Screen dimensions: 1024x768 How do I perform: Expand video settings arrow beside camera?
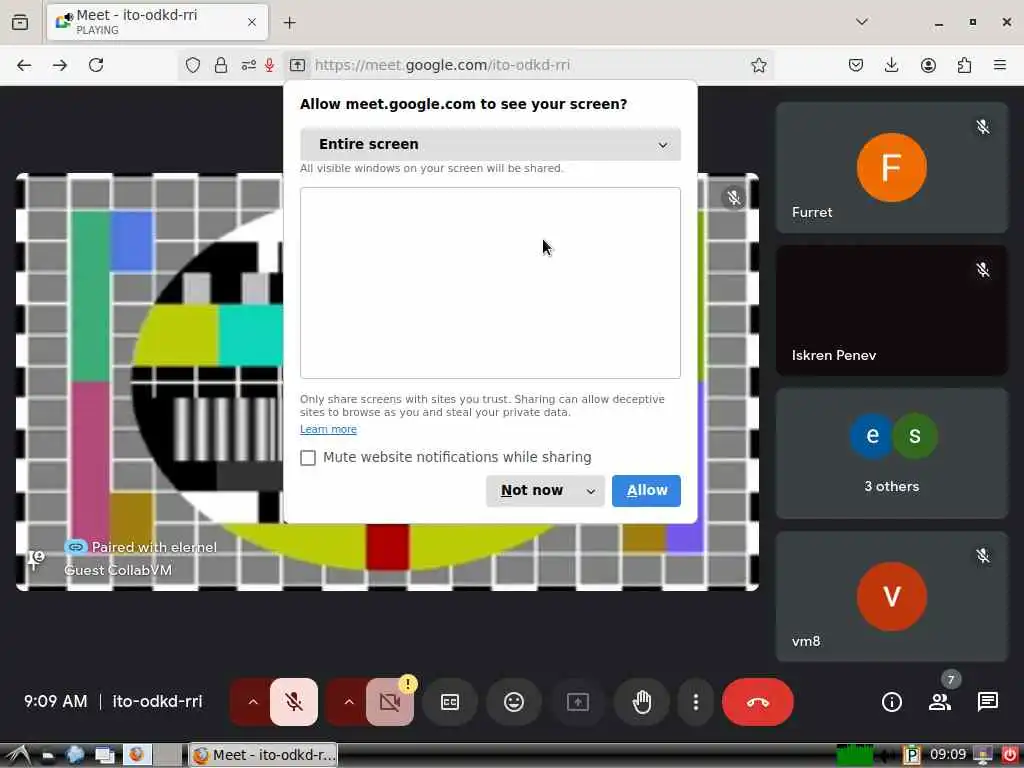click(x=349, y=702)
